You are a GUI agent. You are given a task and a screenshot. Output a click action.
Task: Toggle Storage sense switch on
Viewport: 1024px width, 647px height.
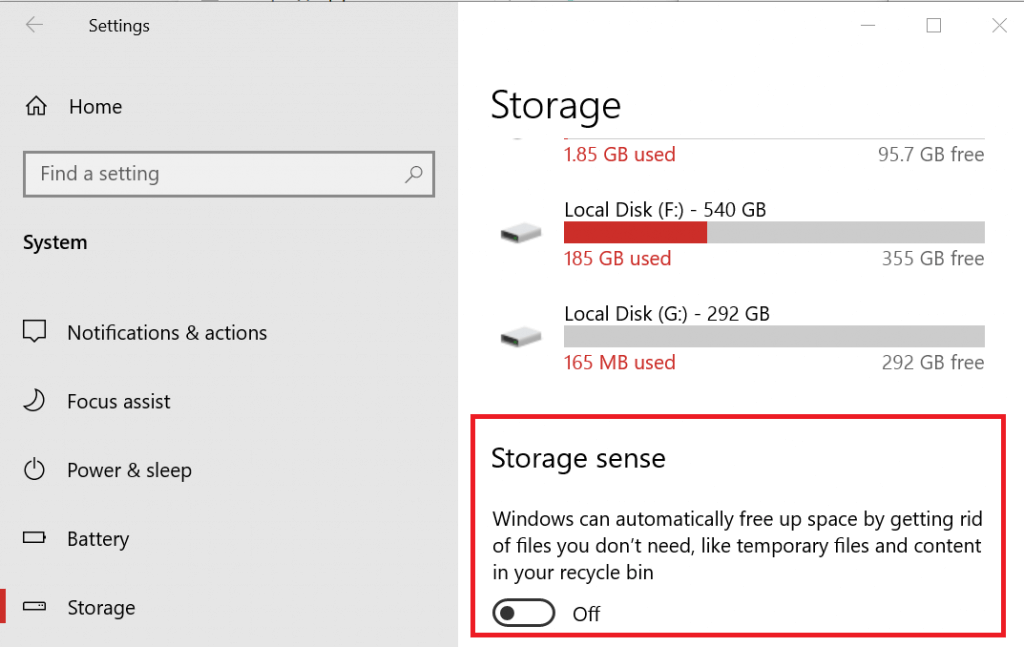[x=523, y=613]
